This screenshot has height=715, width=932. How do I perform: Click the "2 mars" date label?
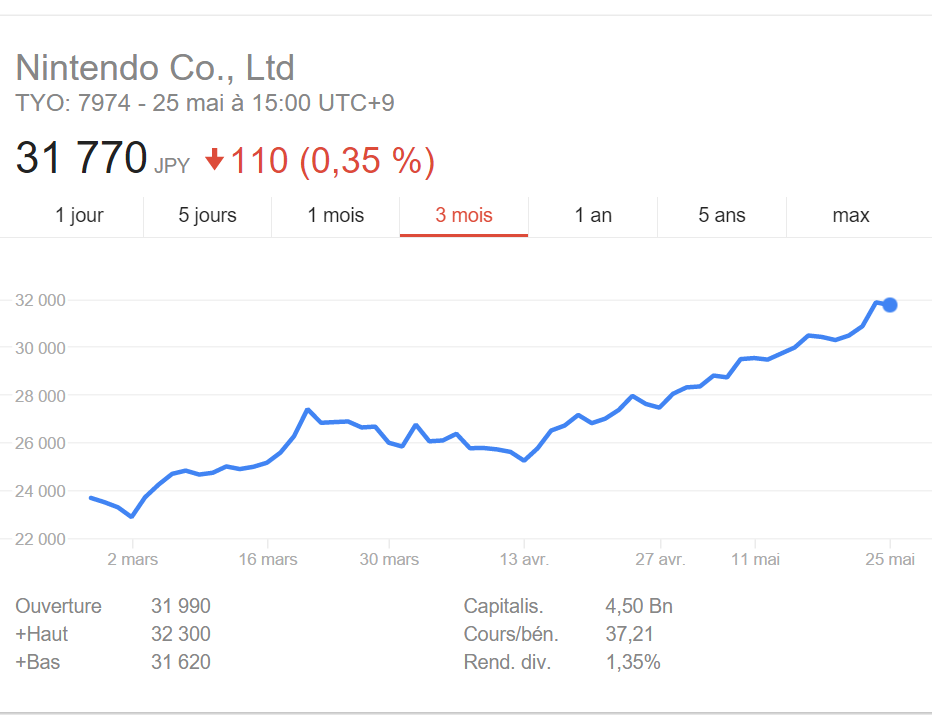(132, 559)
